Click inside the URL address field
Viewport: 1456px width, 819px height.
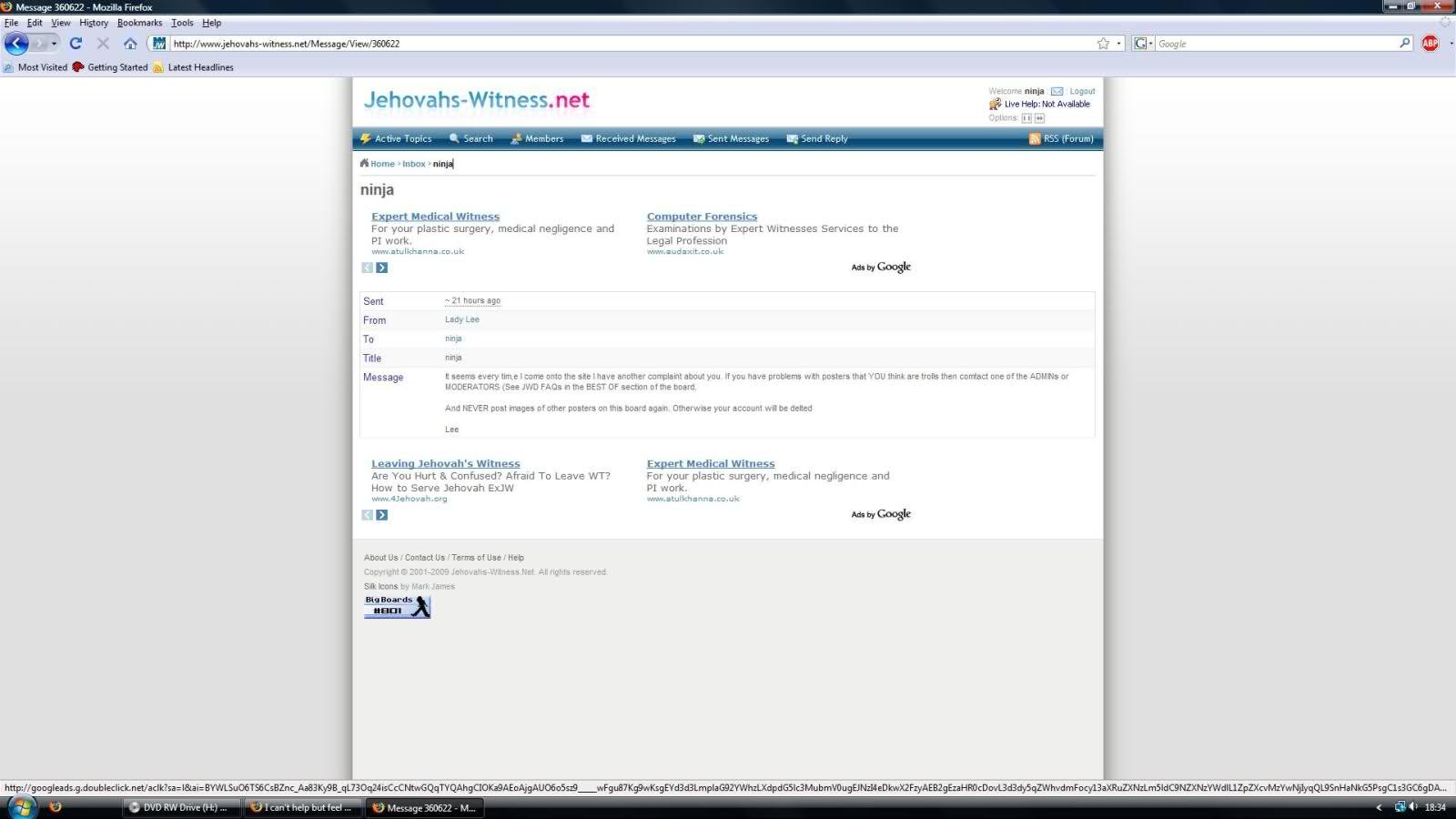(x=632, y=43)
